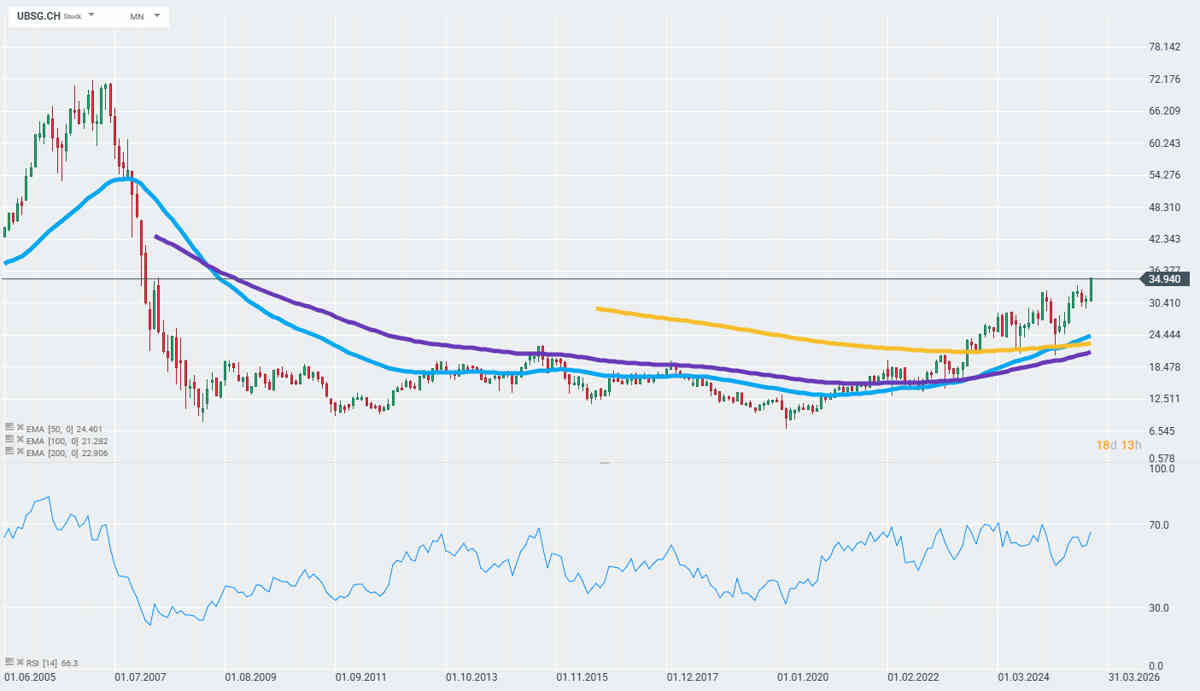1200x691 pixels.
Task: Remove the EMA 100 indicator with X
Action: coord(21,440)
